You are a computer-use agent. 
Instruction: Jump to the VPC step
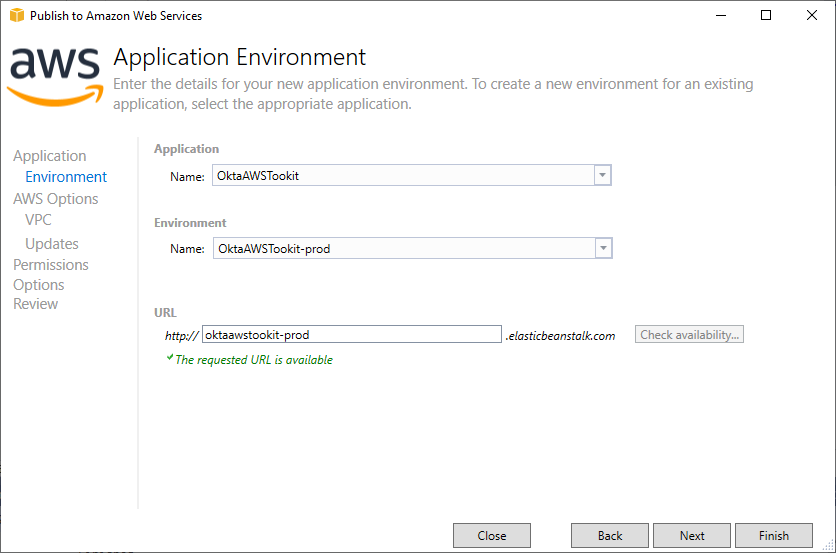pyautogui.click(x=39, y=220)
